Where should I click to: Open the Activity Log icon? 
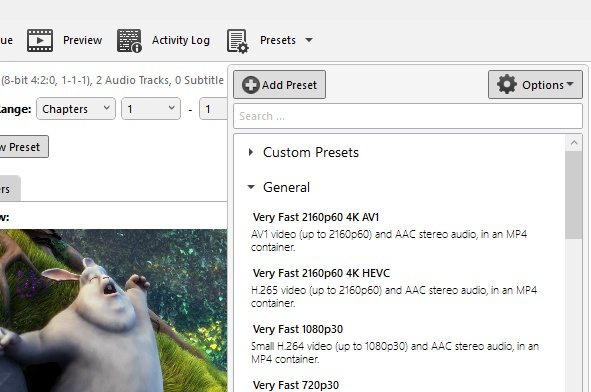pyautogui.click(x=129, y=40)
